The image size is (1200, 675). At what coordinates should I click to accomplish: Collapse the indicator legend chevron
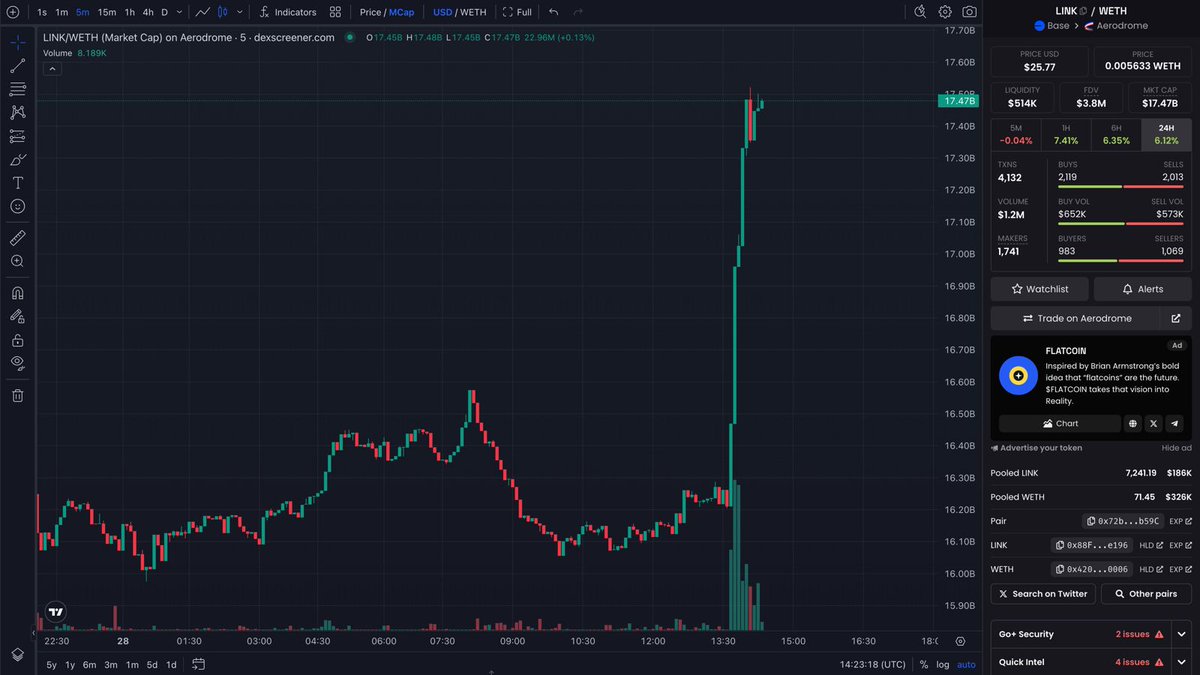[52, 68]
